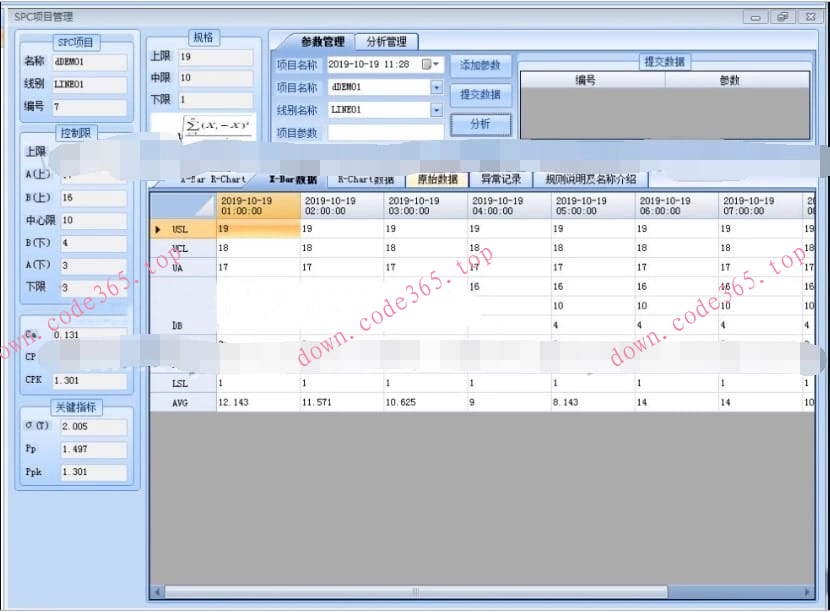Viewport: 830px width, 612px height.
Task: Select the AVG row header
Action: [x=183, y=403]
